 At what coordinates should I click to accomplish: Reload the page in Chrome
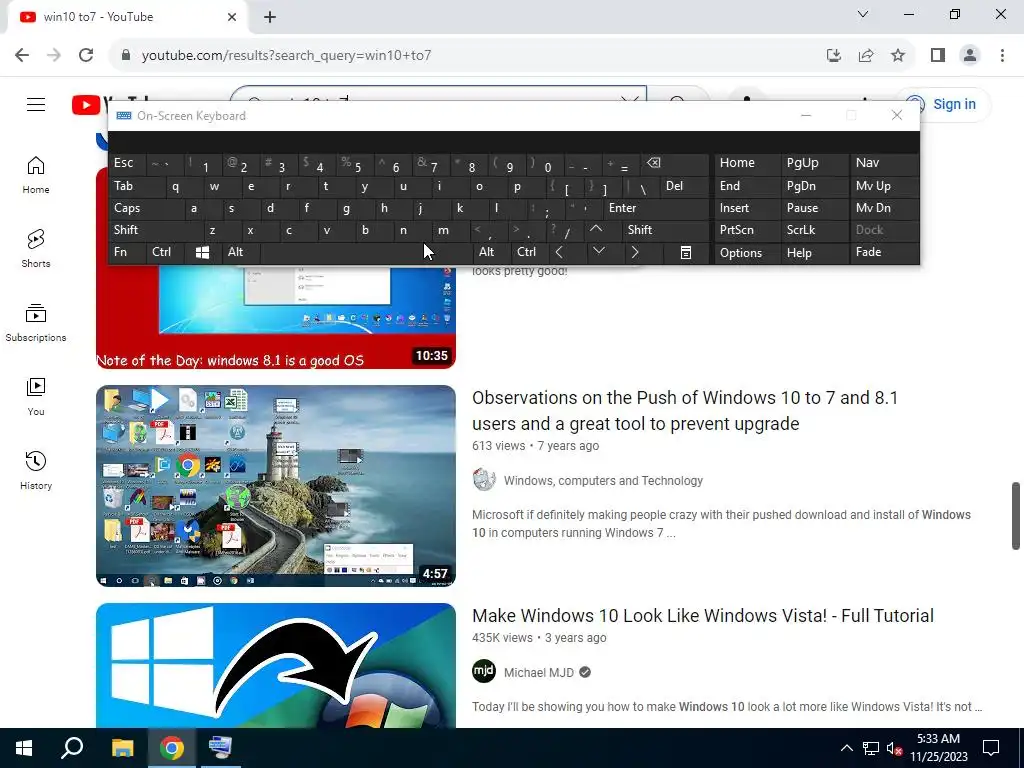(x=86, y=55)
